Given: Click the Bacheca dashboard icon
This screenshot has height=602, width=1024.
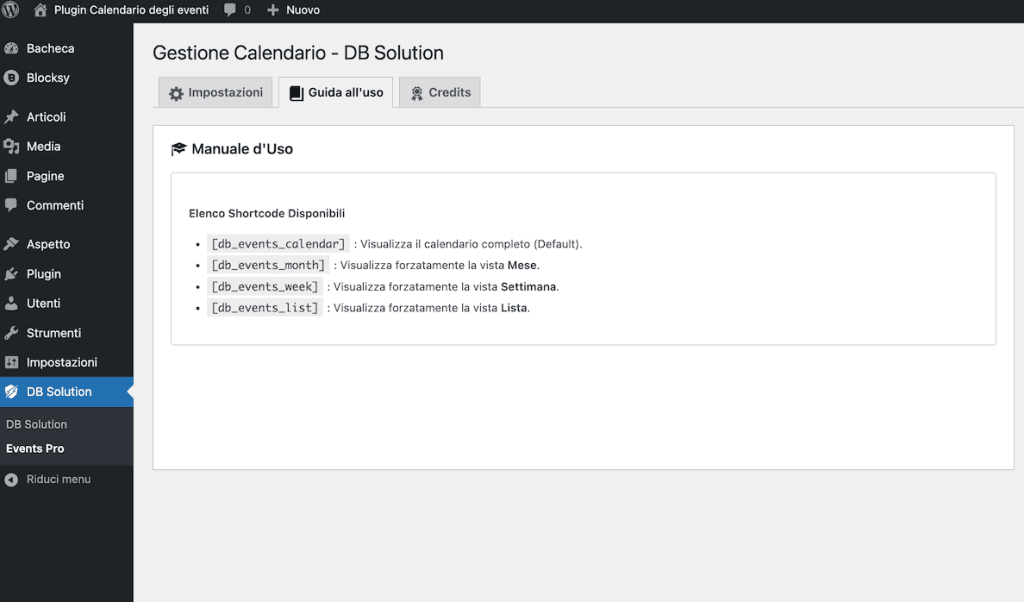Looking at the screenshot, I should [11, 48].
